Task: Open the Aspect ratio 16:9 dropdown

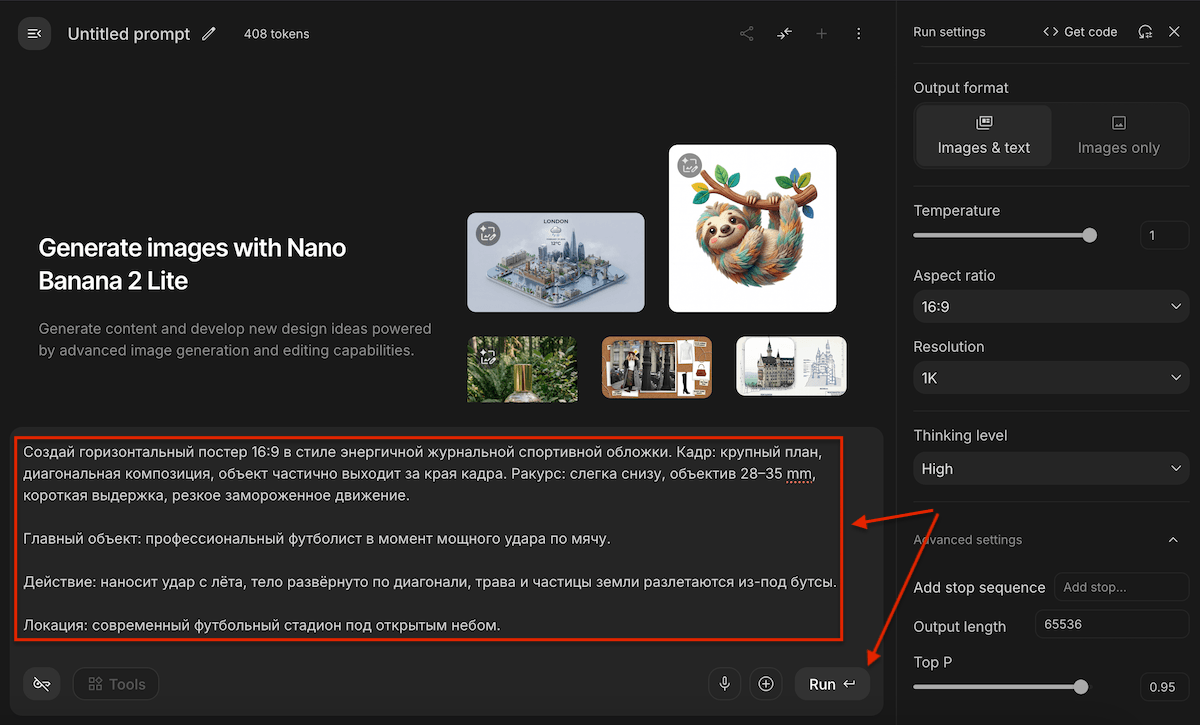Action: 1051,306
